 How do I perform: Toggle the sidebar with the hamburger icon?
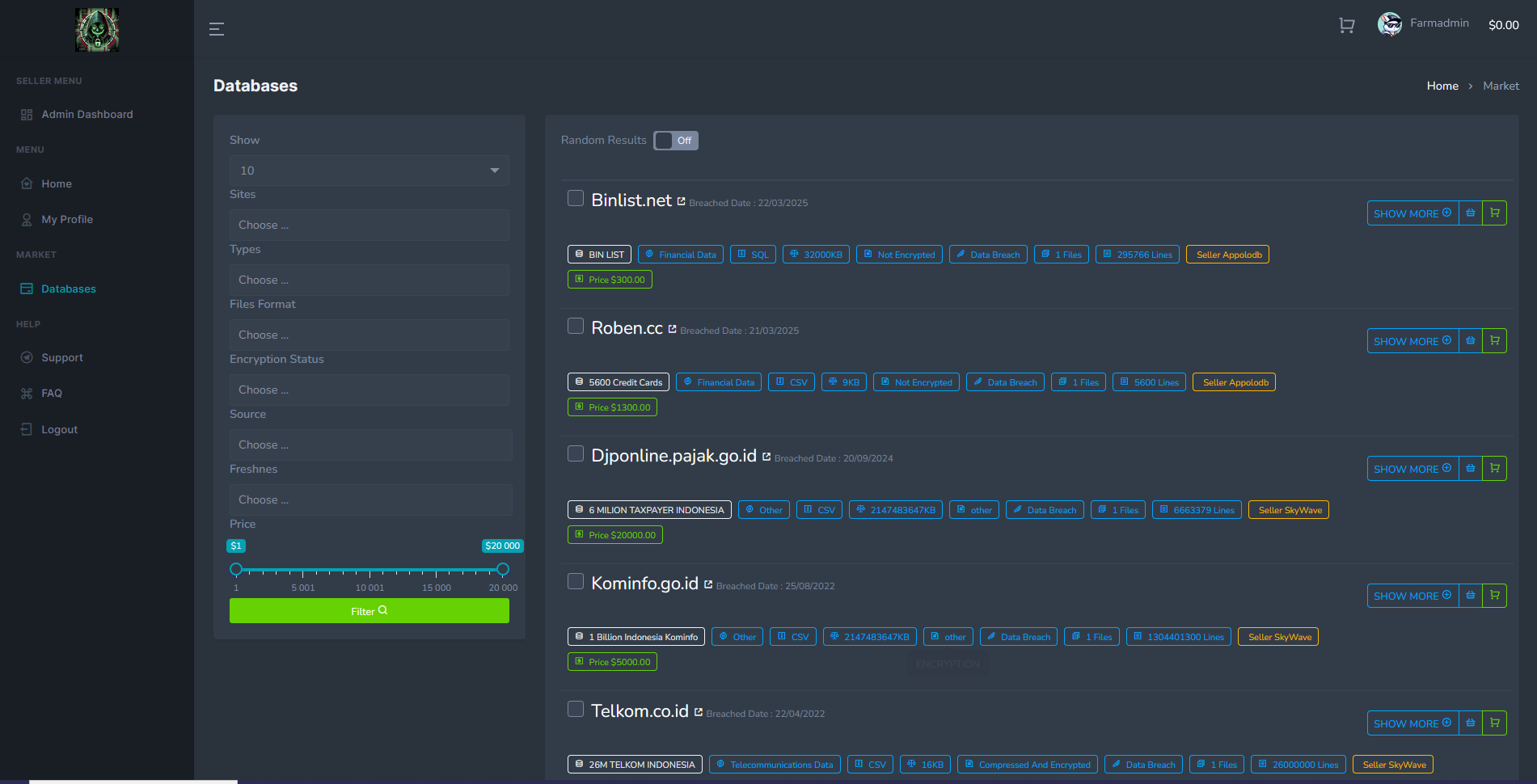pos(217,29)
